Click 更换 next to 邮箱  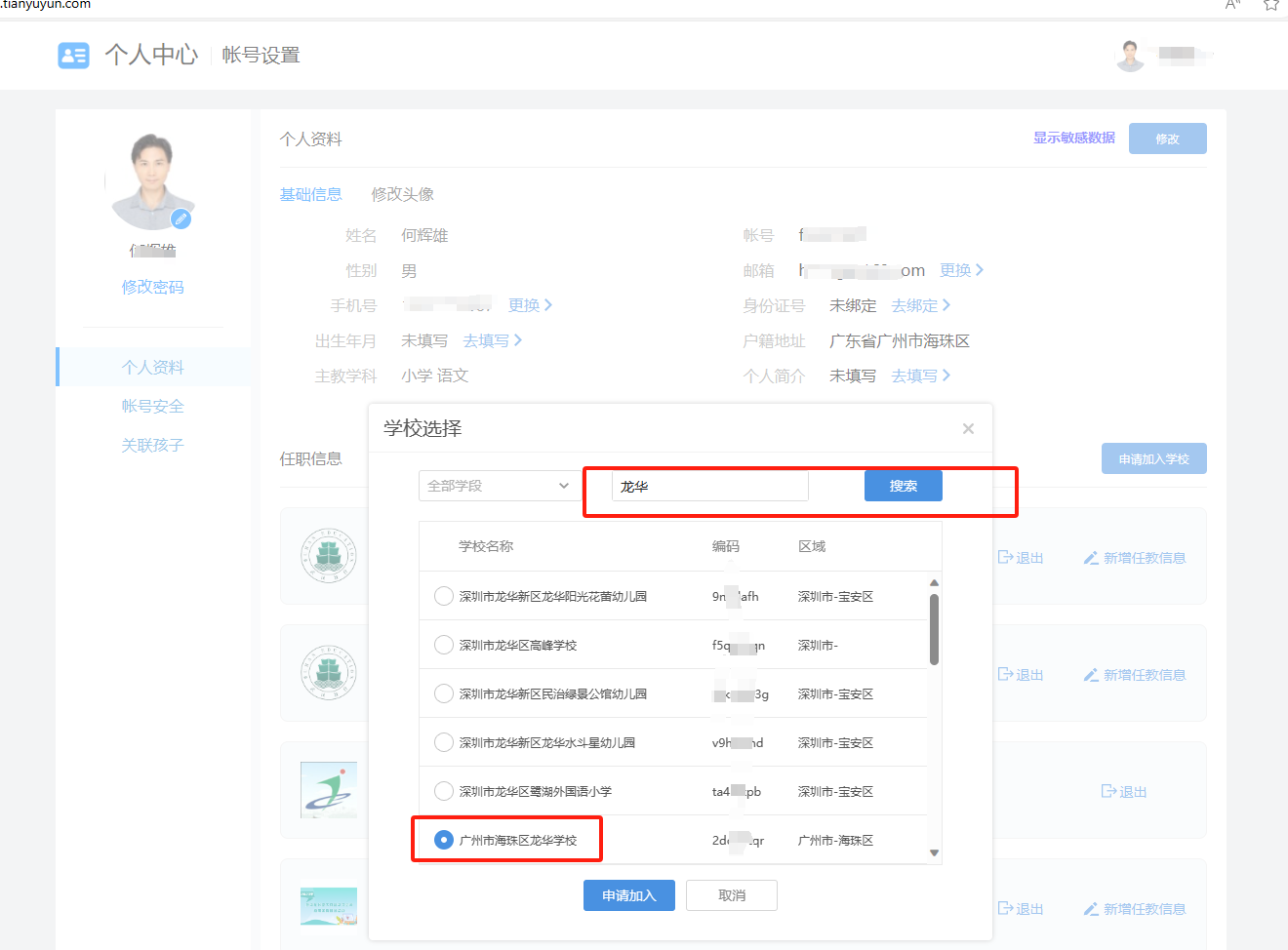coord(961,270)
